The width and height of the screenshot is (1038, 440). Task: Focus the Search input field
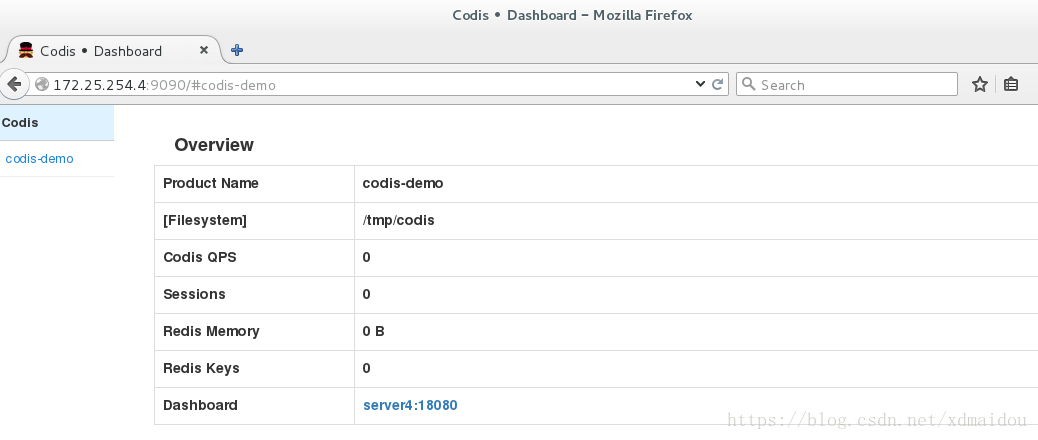click(847, 84)
